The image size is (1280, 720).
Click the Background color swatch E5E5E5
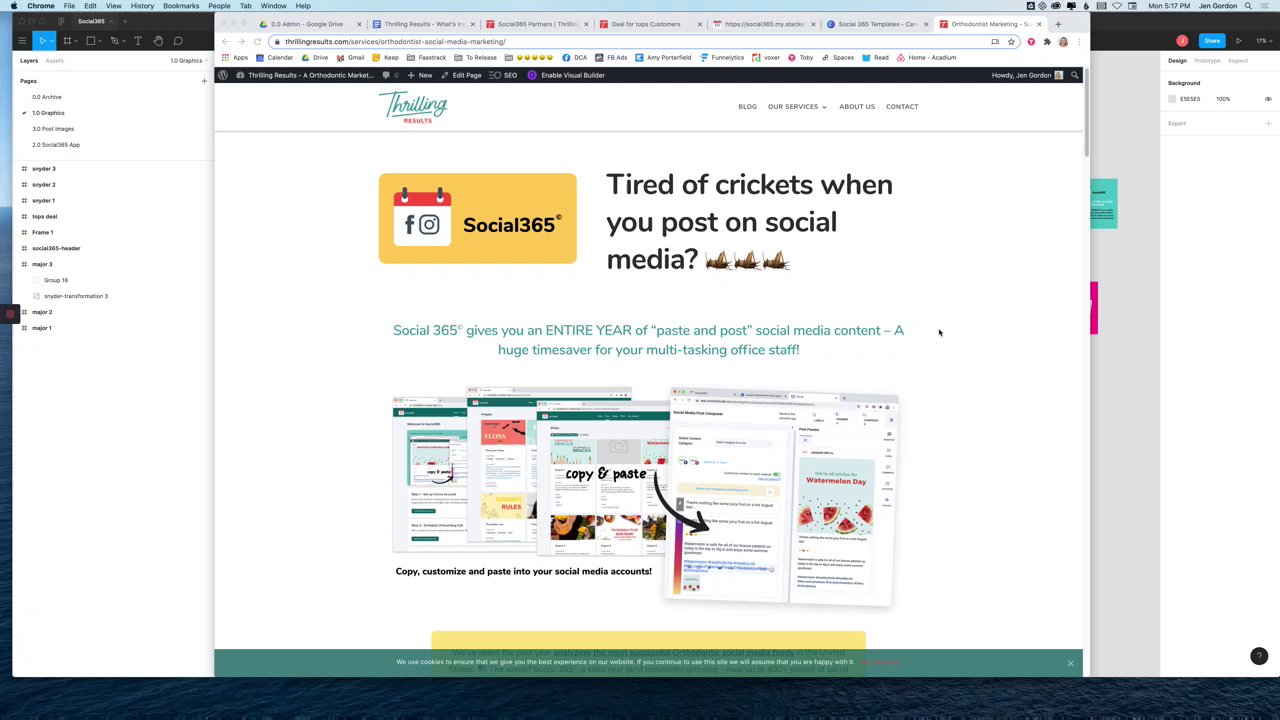(x=1173, y=99)
